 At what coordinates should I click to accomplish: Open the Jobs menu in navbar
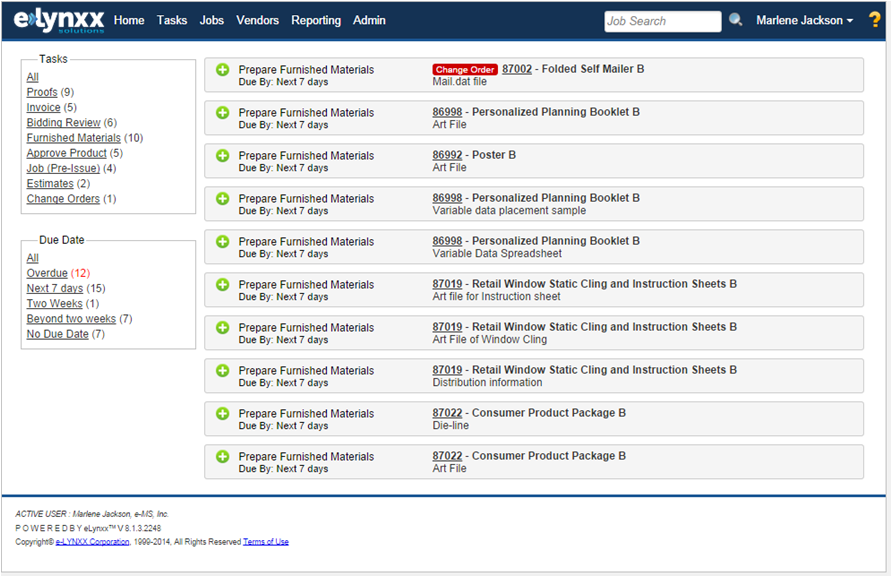(211, 21)
